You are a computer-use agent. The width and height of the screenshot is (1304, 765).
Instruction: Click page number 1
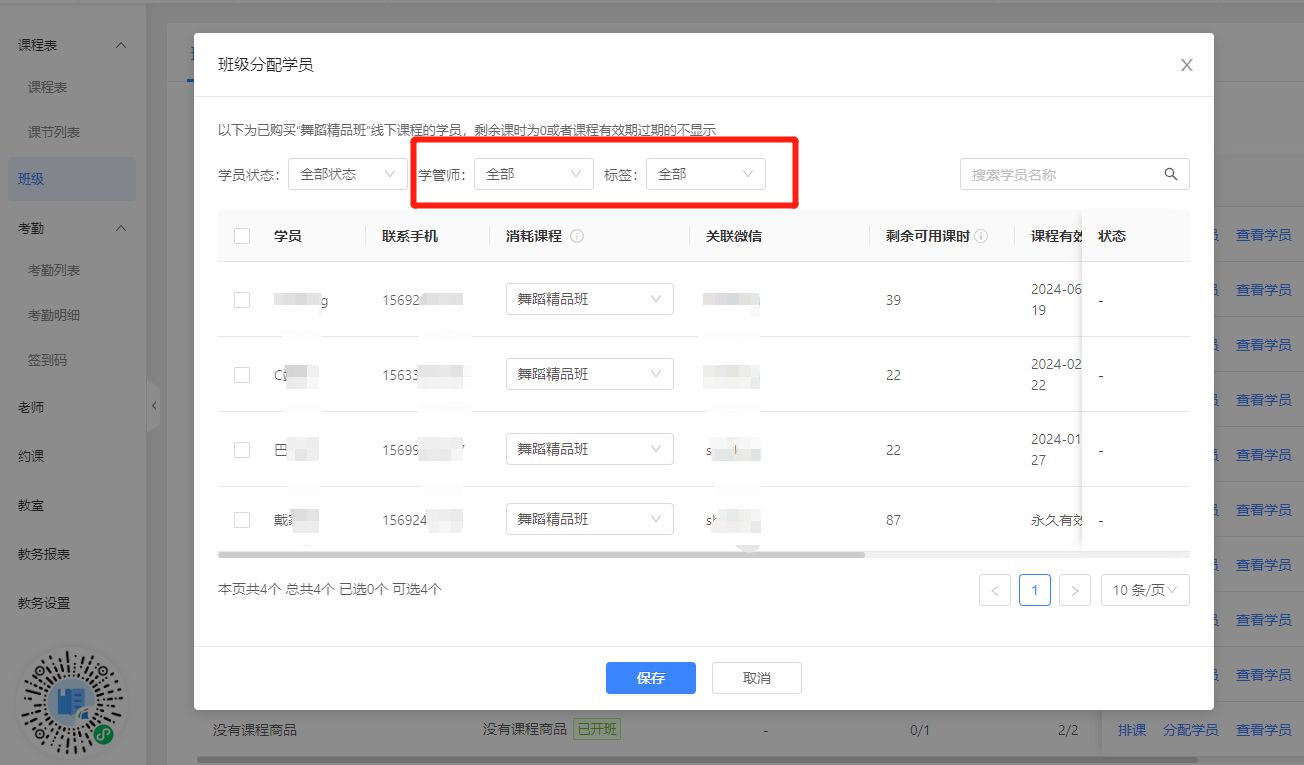pyautogui.click(x=1035, y=591)
